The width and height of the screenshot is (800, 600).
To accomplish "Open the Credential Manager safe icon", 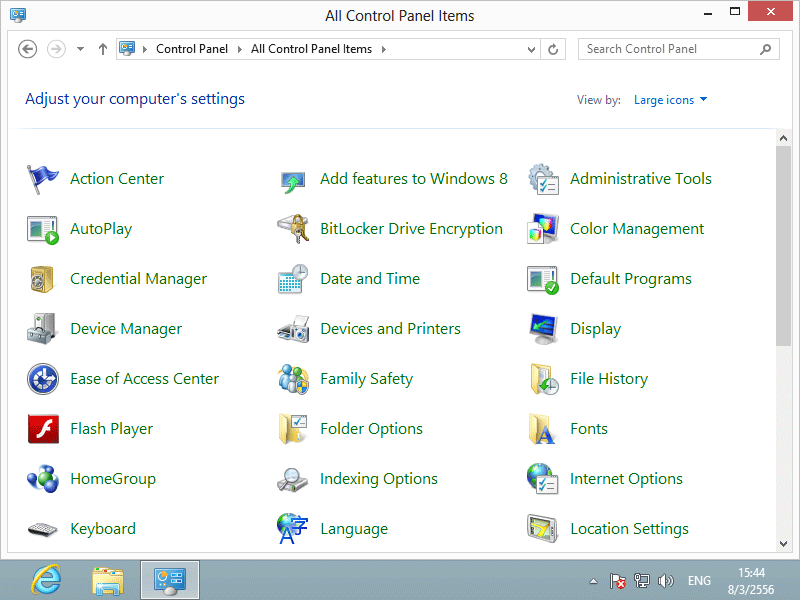I will point(42,279).
